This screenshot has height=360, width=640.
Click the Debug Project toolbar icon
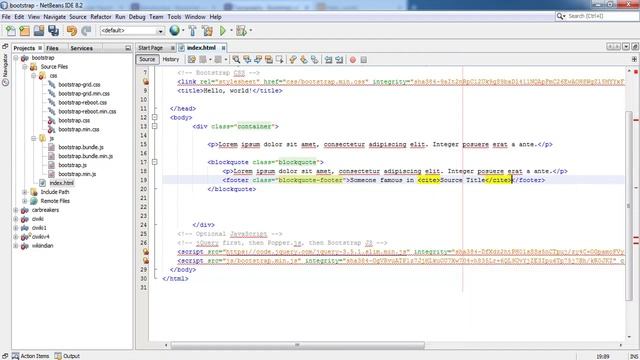click(241, 31)
